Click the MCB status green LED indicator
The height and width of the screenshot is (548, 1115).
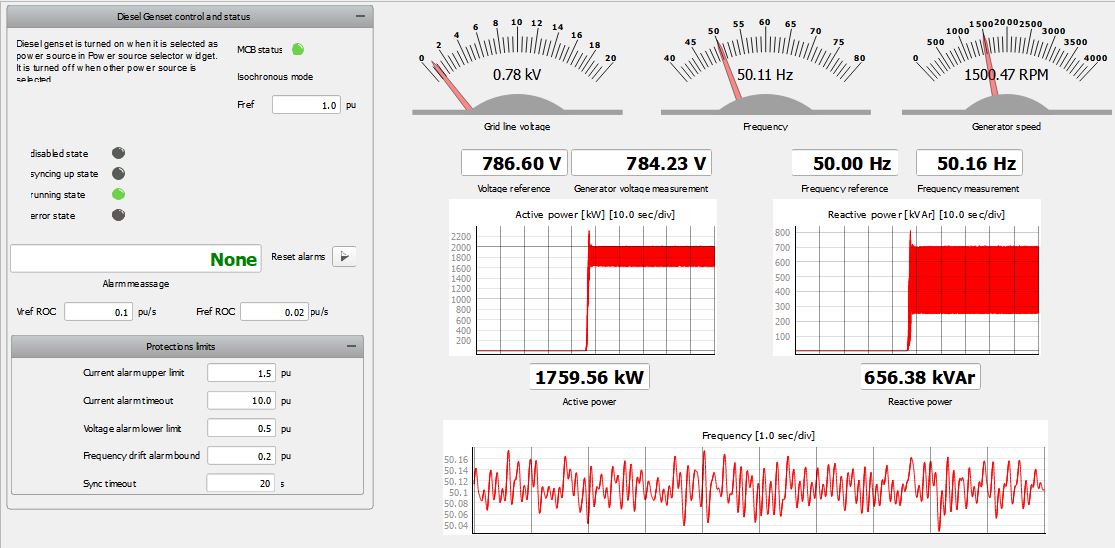pyautogui.click(x=298, y=49)
